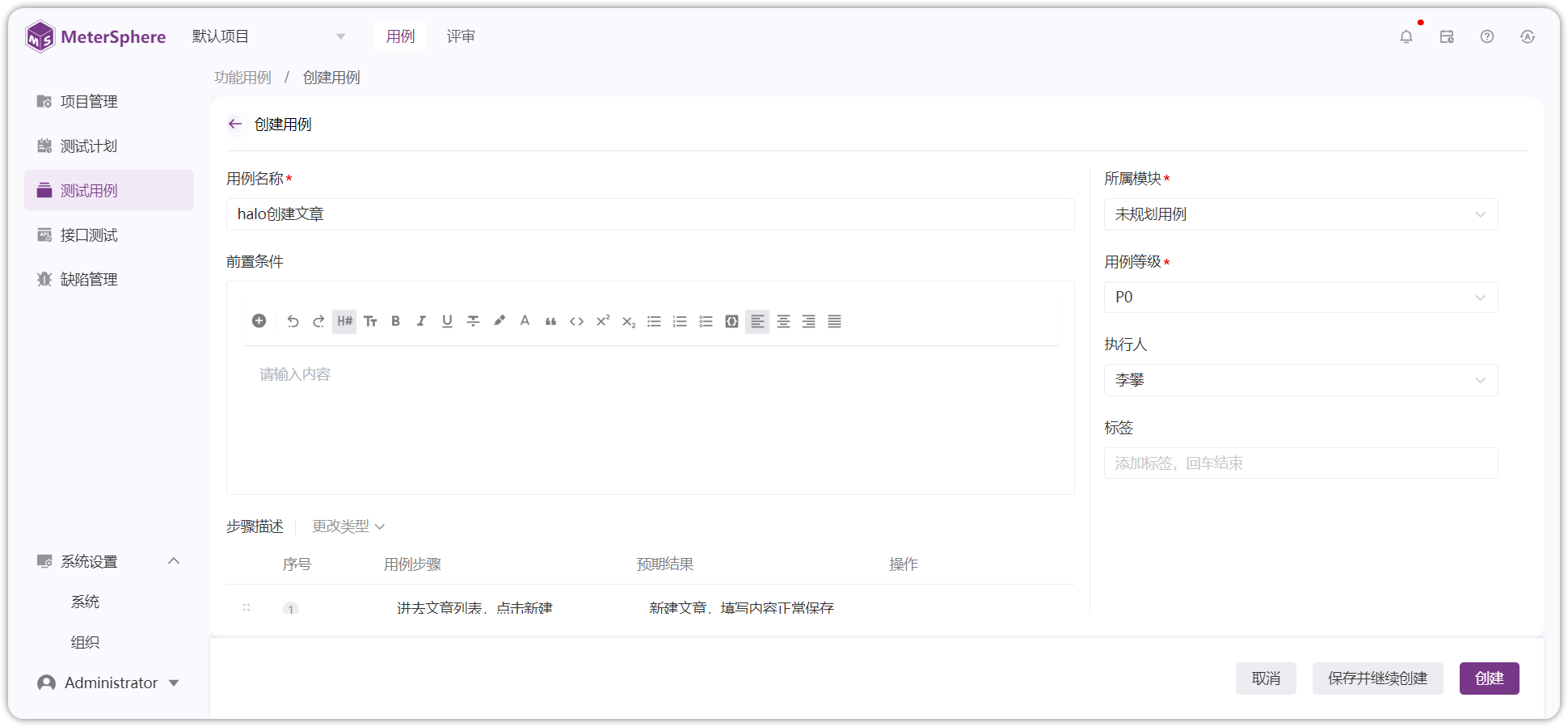
Task: Open 组织 under system settings
Action: [x=85, y=642]
